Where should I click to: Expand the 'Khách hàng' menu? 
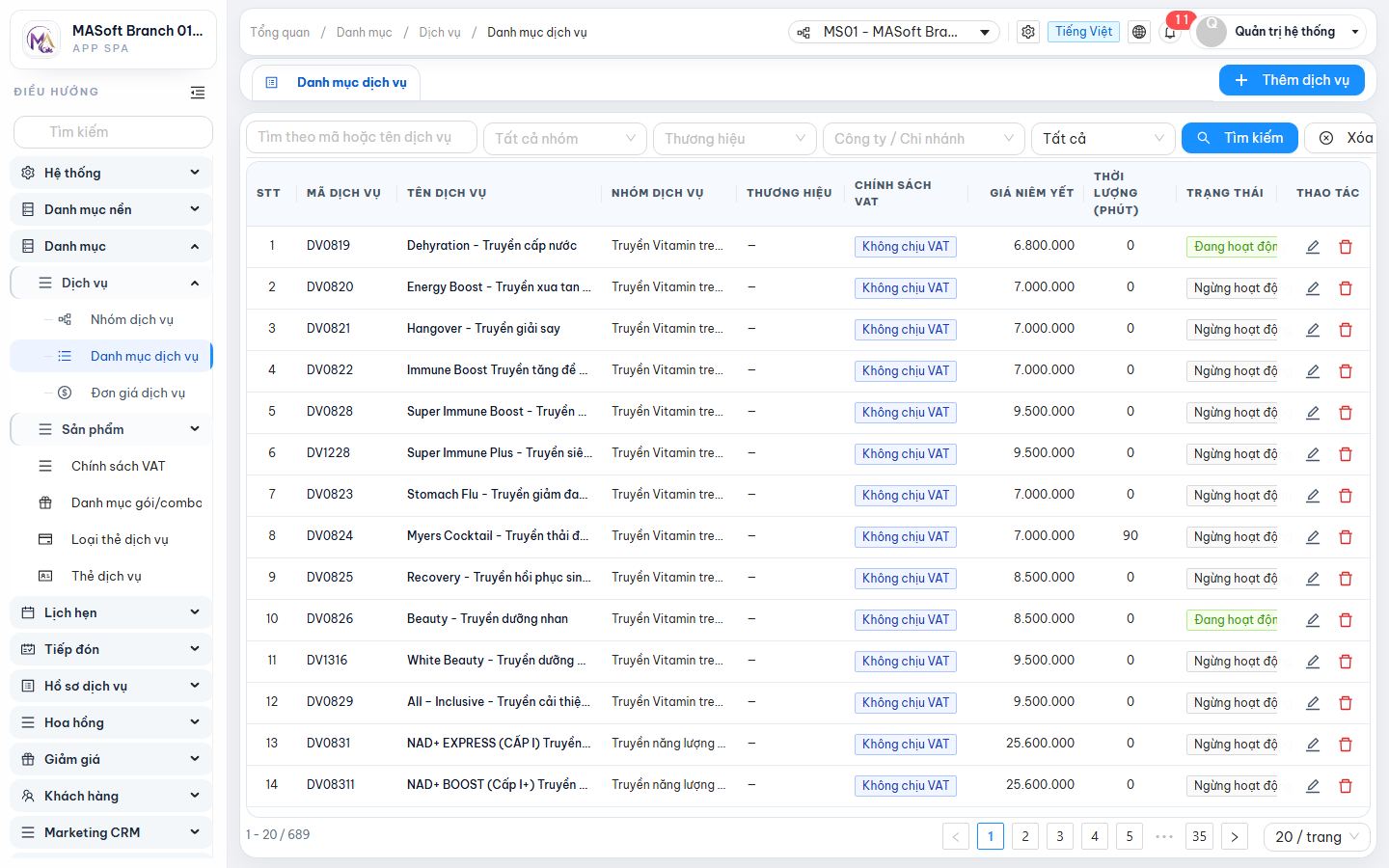coord(111,796)
